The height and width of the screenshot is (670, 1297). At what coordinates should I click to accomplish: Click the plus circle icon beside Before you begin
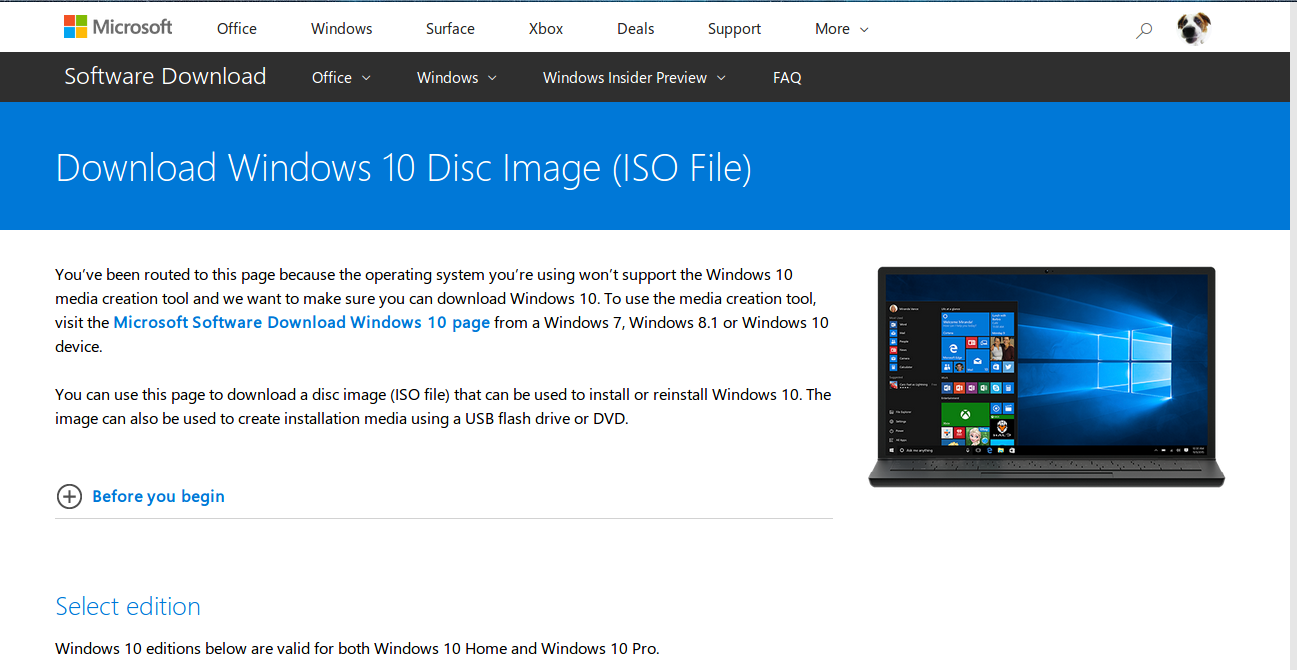coord(69,496)
